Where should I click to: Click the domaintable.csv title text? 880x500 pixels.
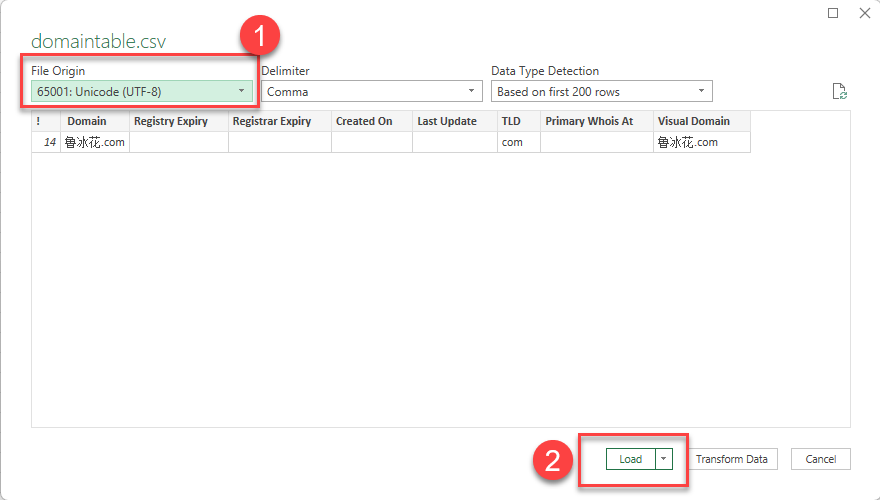[99, 41]
